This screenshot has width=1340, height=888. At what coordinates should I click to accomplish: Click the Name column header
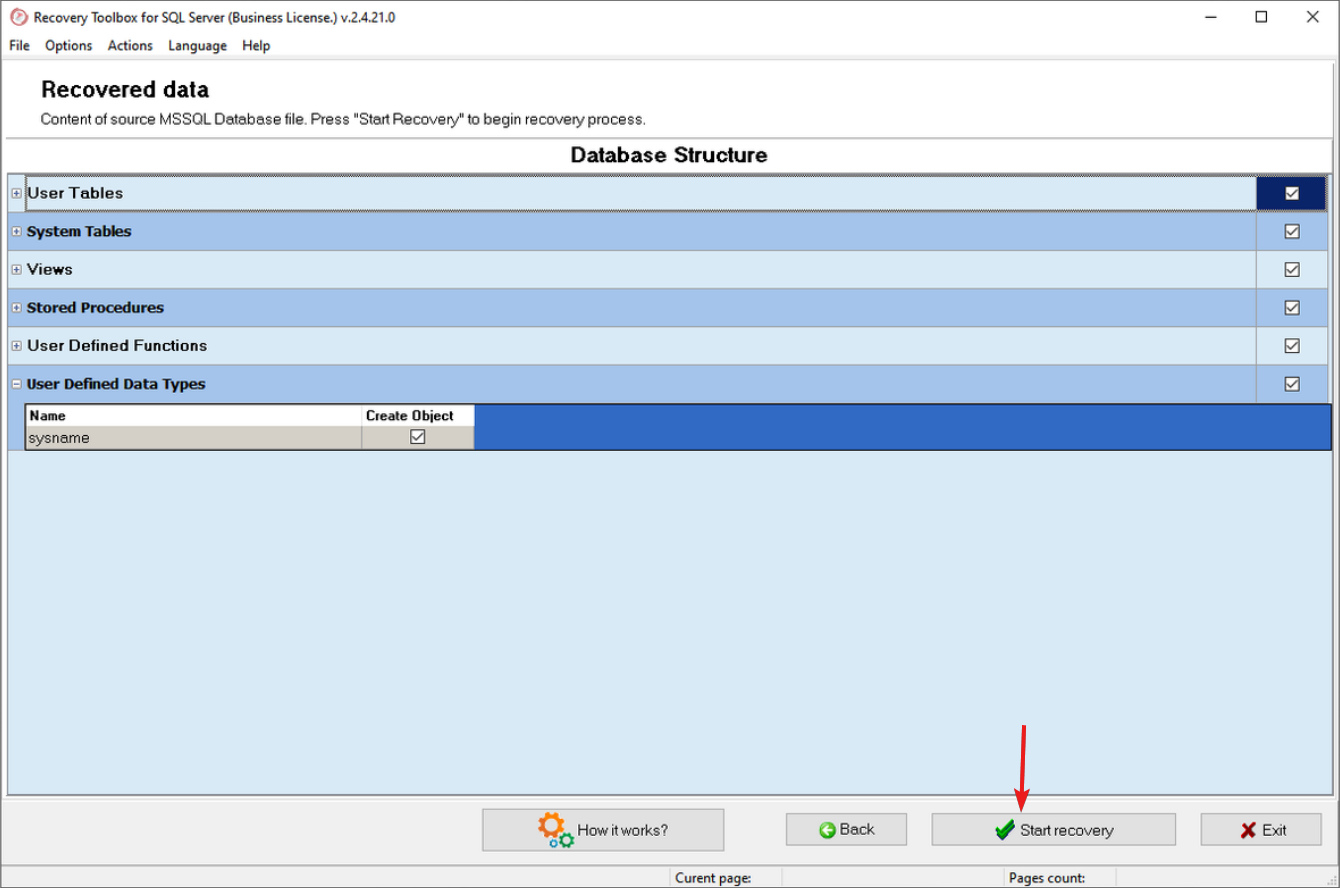tap(194, 415)
